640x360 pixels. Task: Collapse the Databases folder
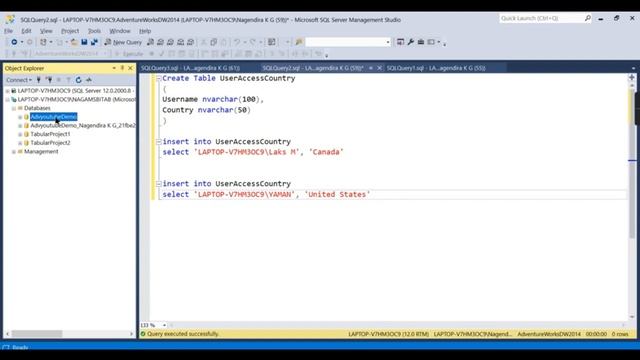(13, 108)
